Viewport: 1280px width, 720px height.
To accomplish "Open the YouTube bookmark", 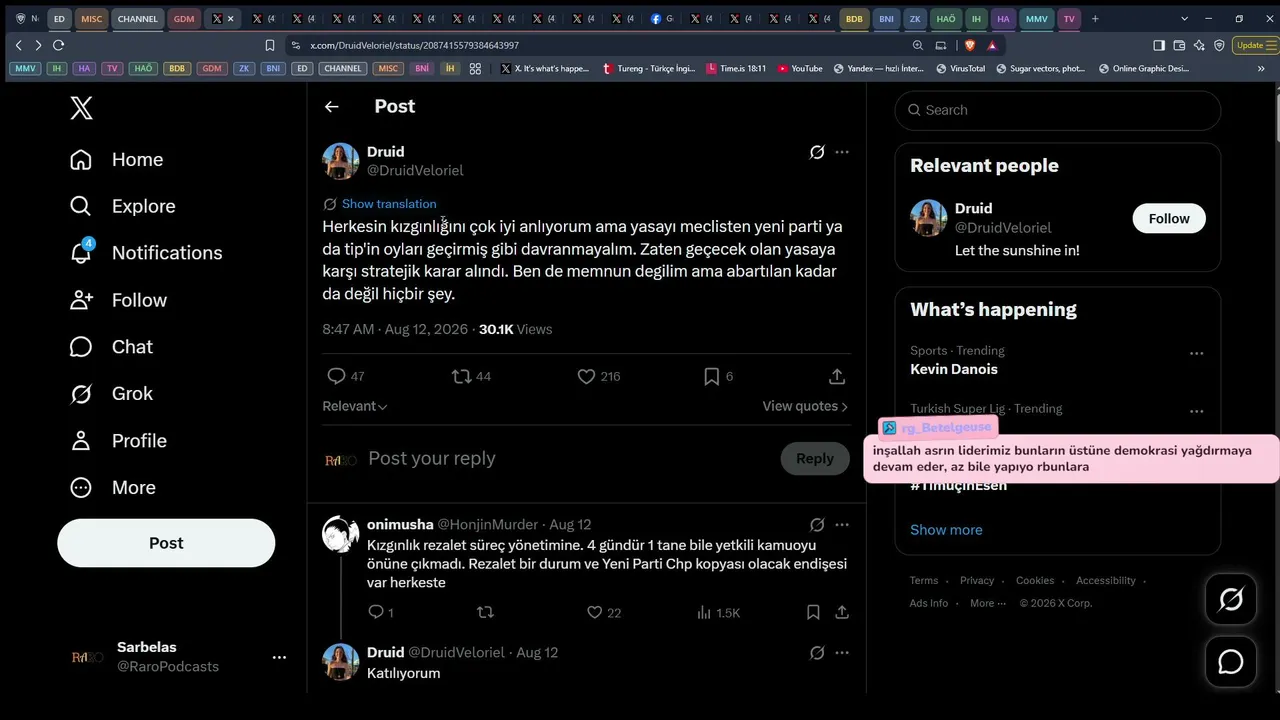I will click(x=799, y=69).
